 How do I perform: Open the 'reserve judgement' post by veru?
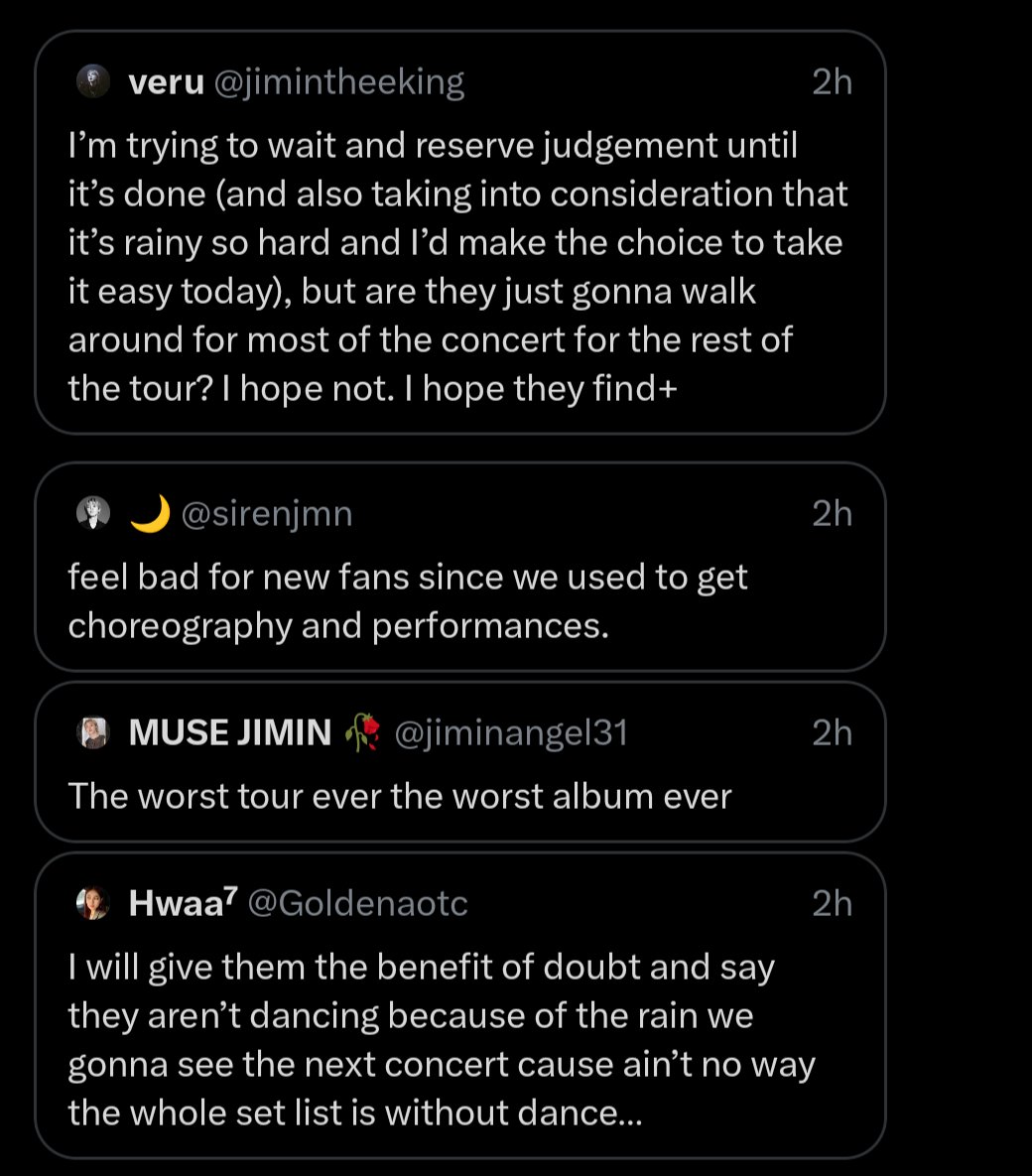point(457,267)
